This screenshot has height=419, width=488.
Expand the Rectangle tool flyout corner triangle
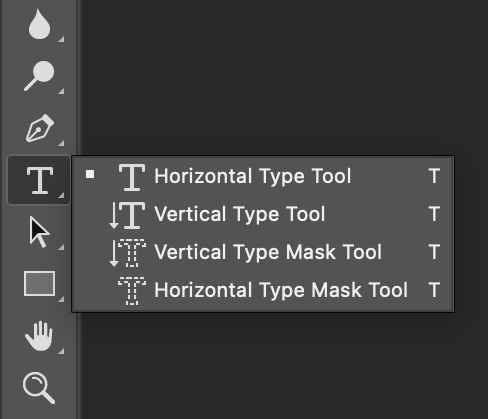click(61, 299)
